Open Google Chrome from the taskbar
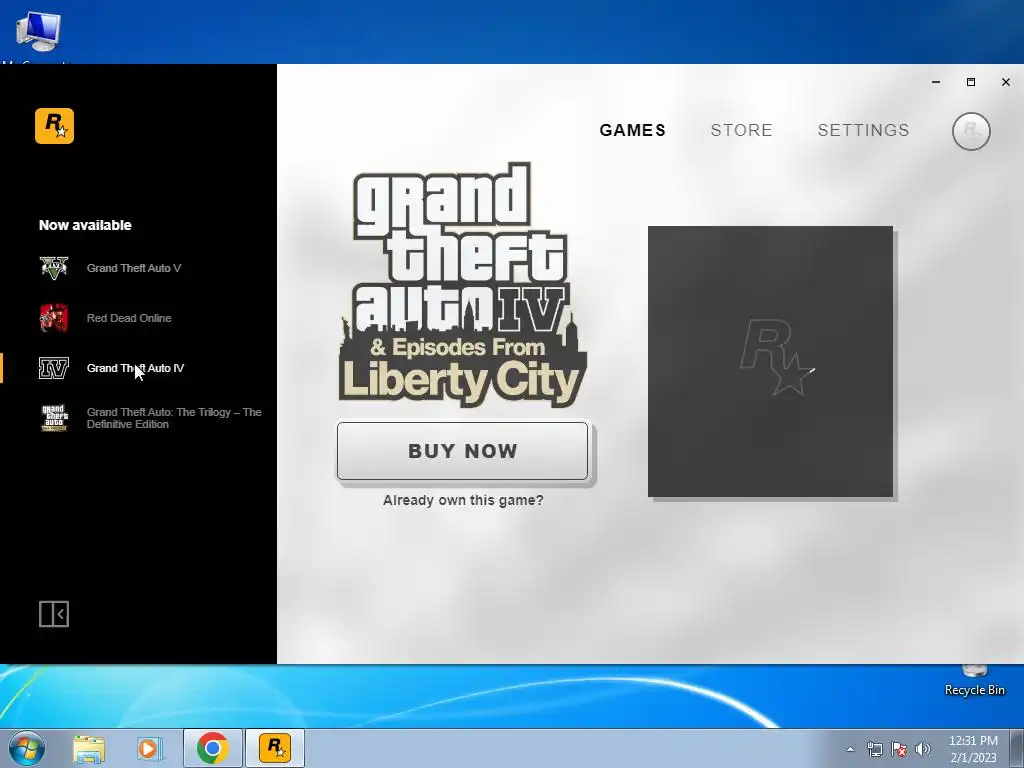 click(212, 748)
